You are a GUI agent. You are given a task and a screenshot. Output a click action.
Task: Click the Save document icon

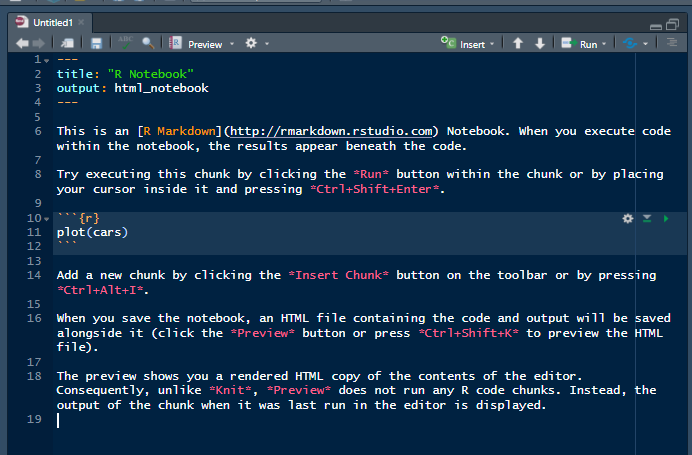[x=96, y=44]
